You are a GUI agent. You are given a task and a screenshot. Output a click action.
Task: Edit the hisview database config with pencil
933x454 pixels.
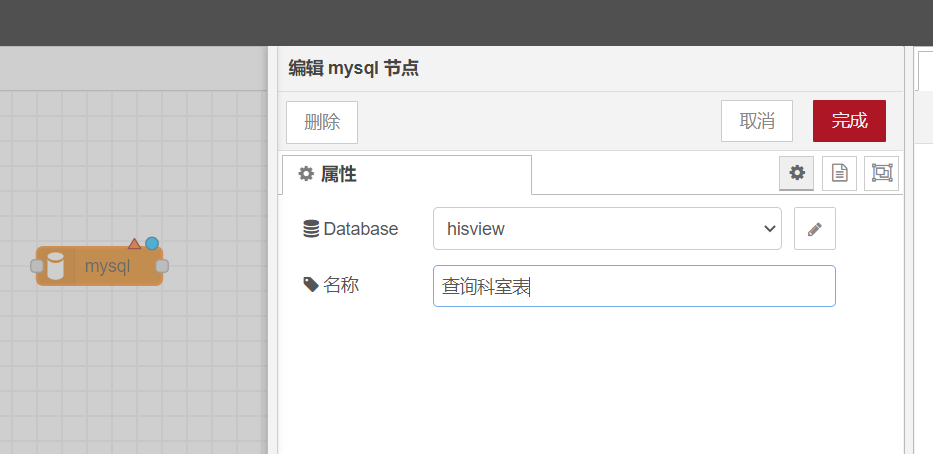click(x=814, y=229)
